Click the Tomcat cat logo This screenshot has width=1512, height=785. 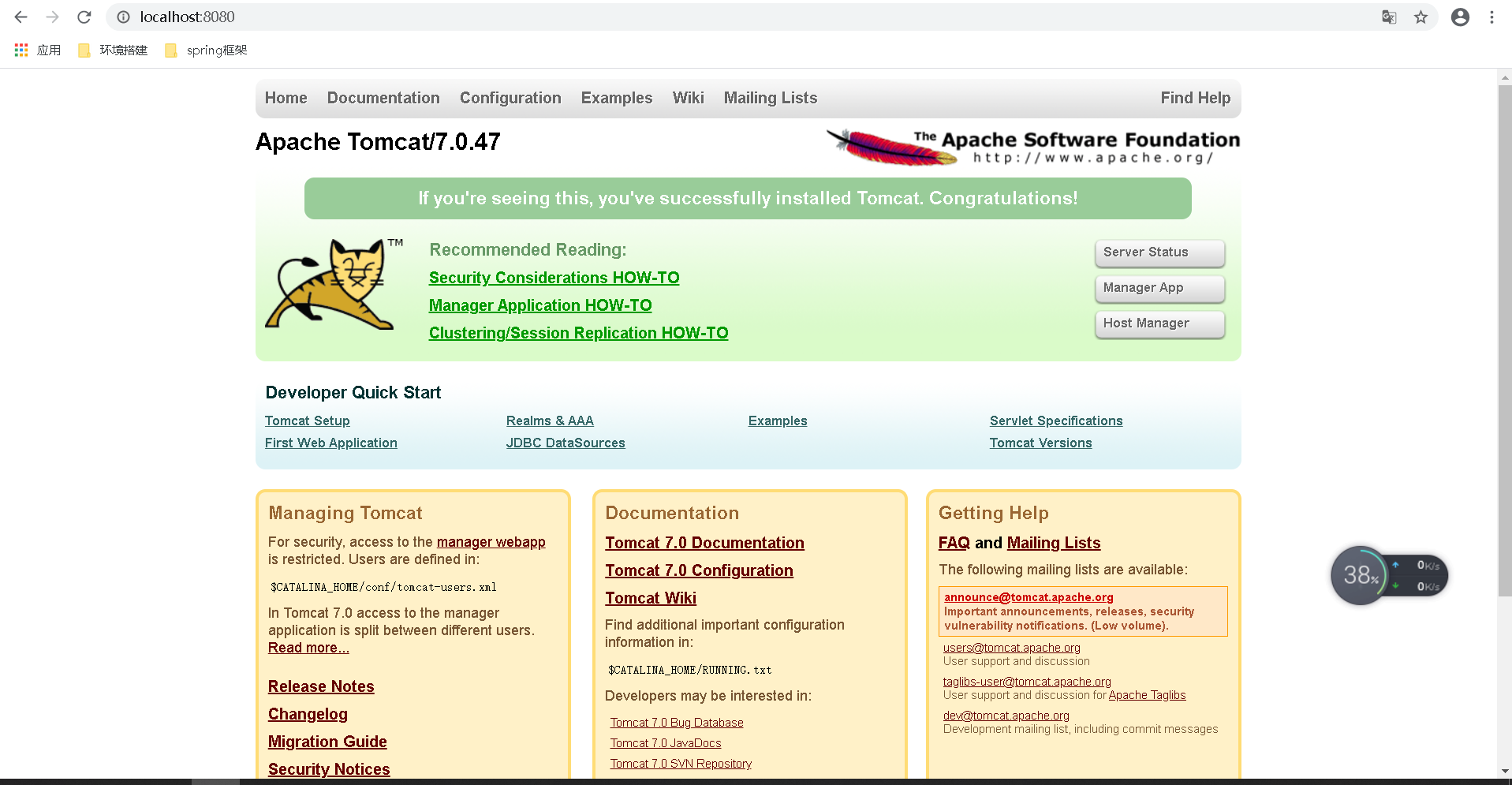coord(334,284)
